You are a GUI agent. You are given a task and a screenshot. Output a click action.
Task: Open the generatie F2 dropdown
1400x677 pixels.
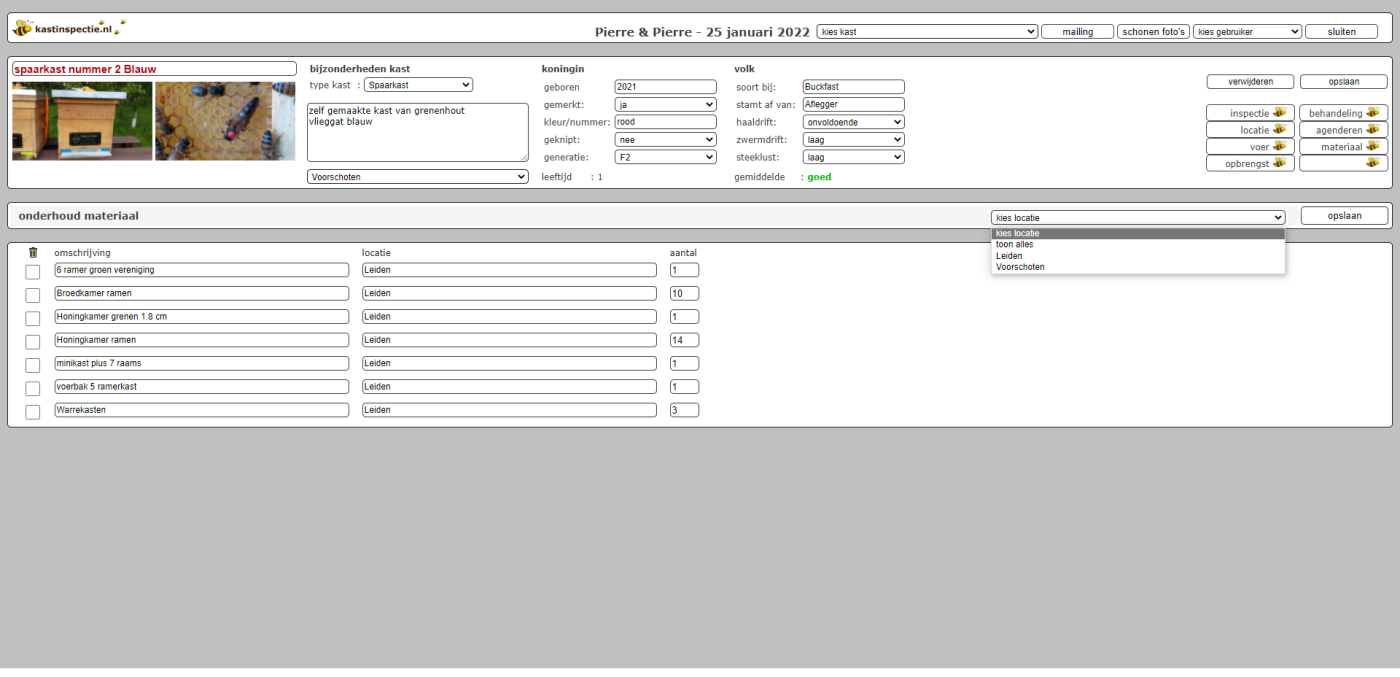[x=665, y=157]
